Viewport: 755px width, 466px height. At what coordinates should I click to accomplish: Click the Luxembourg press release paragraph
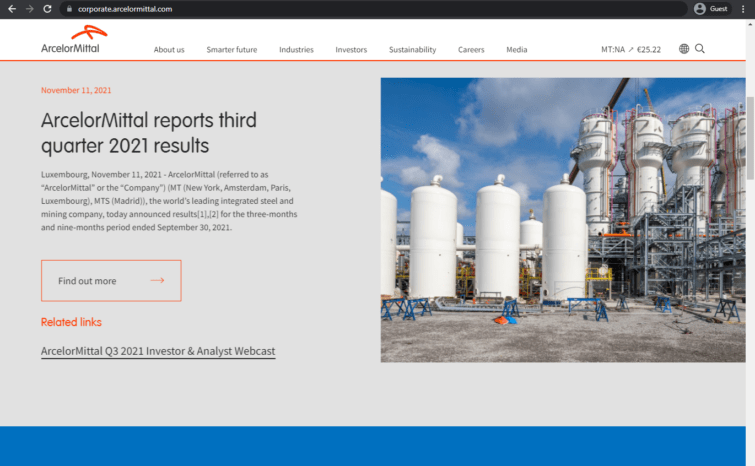pyautogui.click(x=169, y=201)
